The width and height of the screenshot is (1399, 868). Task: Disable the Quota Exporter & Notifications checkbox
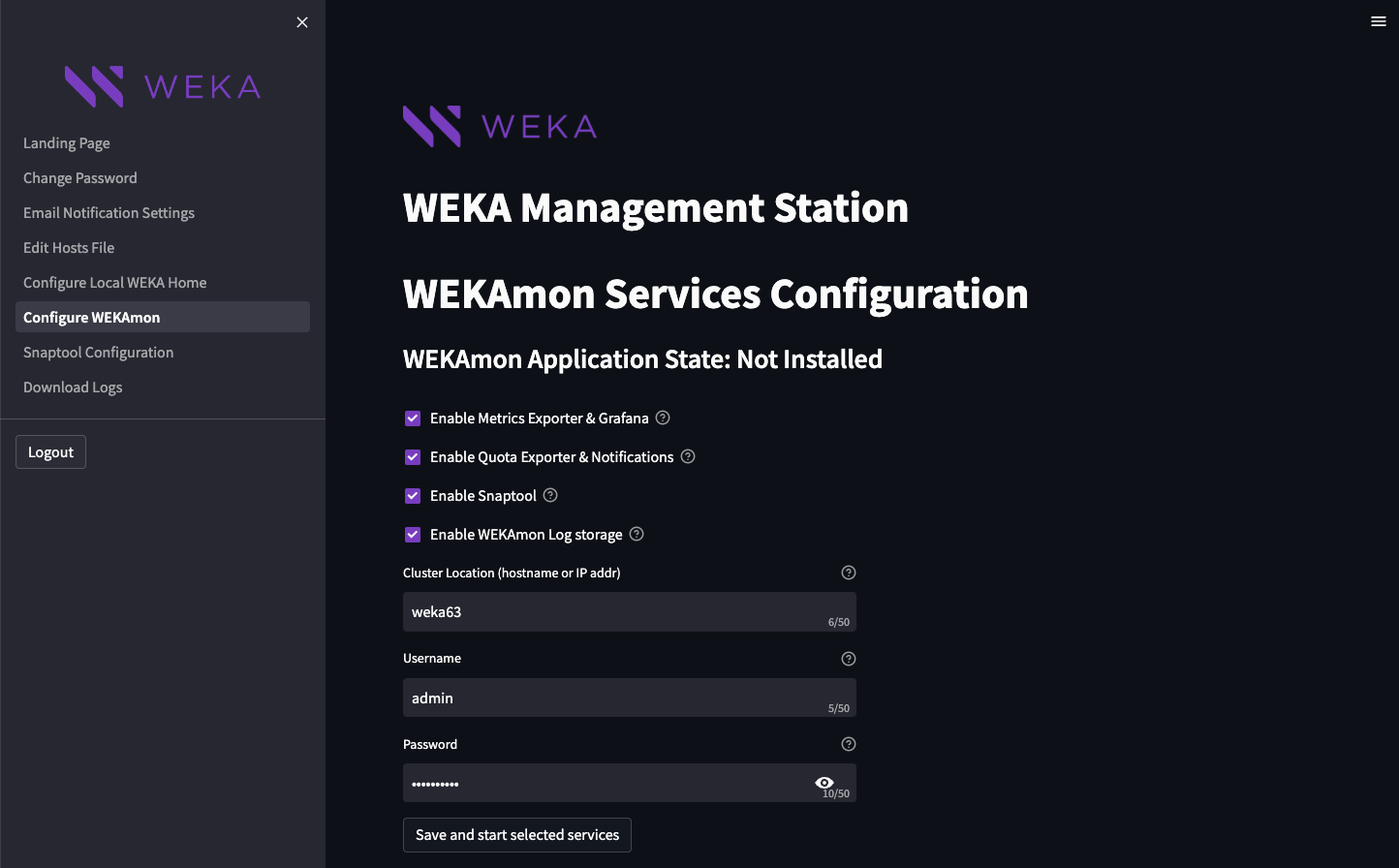click(x=413, y=457)
